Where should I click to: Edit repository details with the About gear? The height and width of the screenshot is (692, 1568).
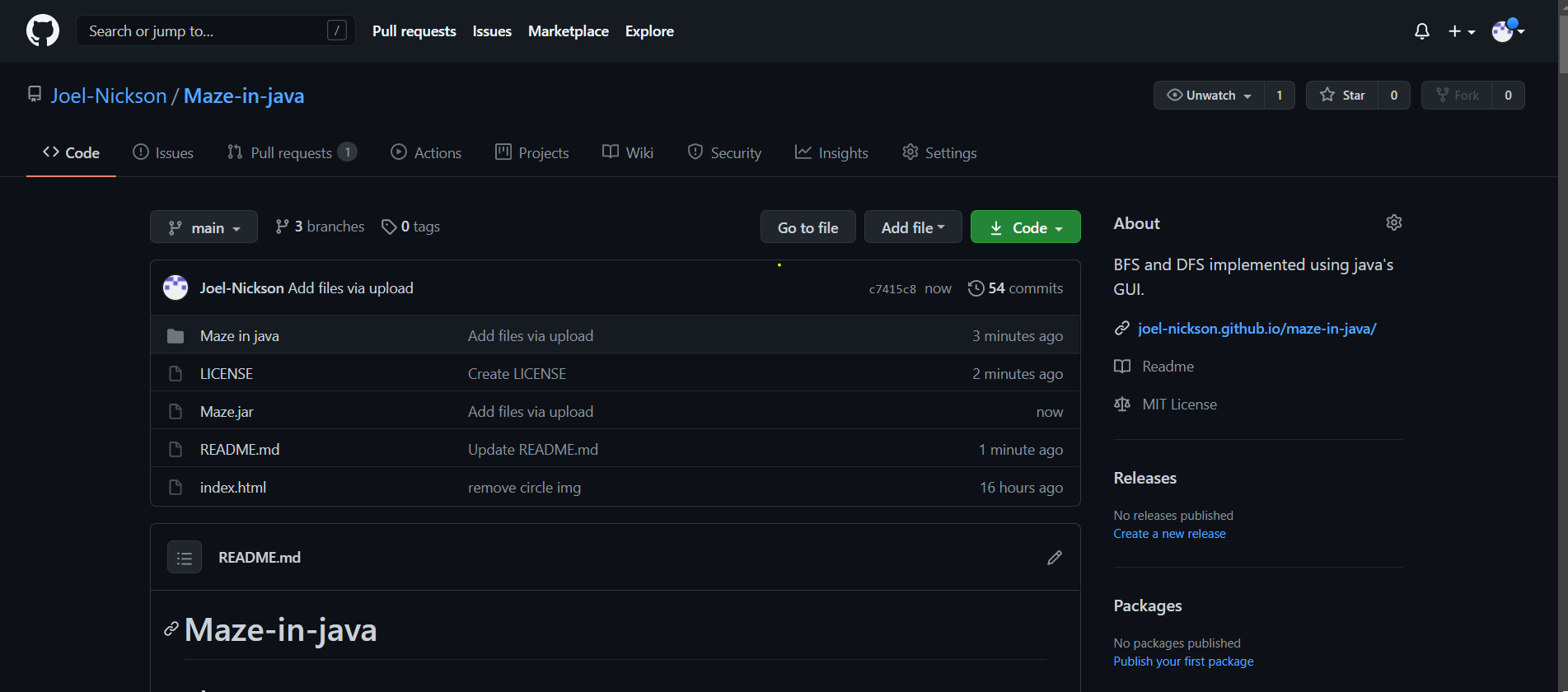coord(1394,222)
